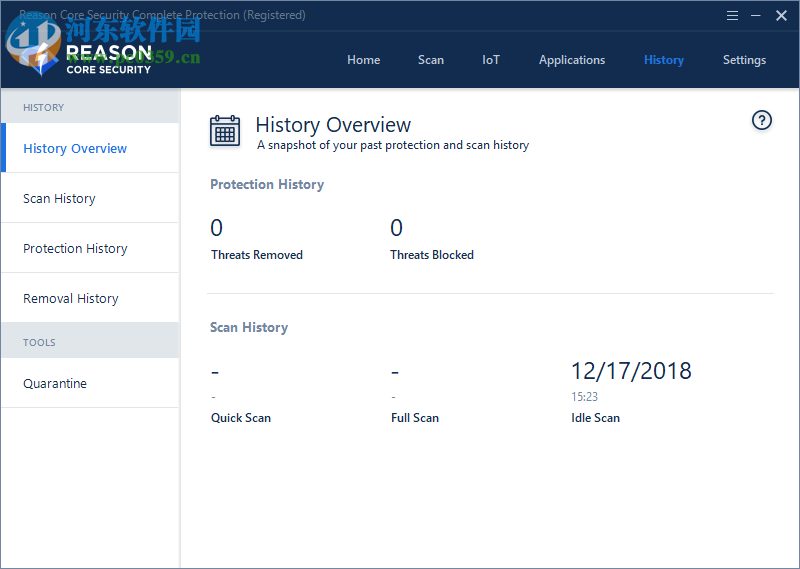The height and width of the screenshot is (569, 800).
Task: Select the History tab
Action: click(x=664, y=60)
